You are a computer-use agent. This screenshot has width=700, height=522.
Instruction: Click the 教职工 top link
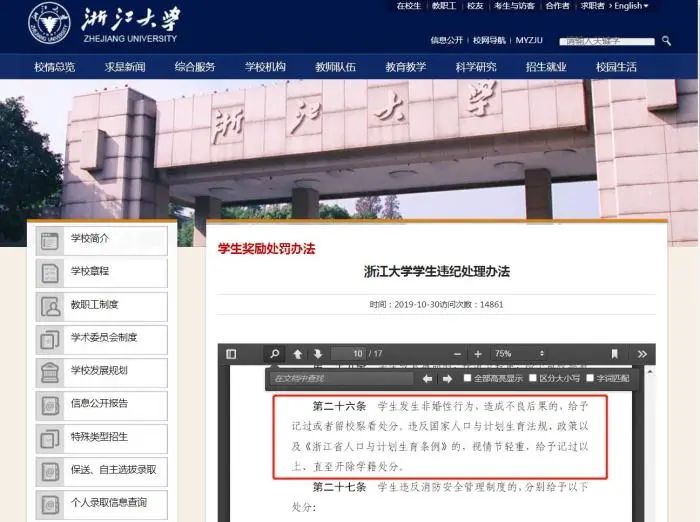(x=444, y=6)
